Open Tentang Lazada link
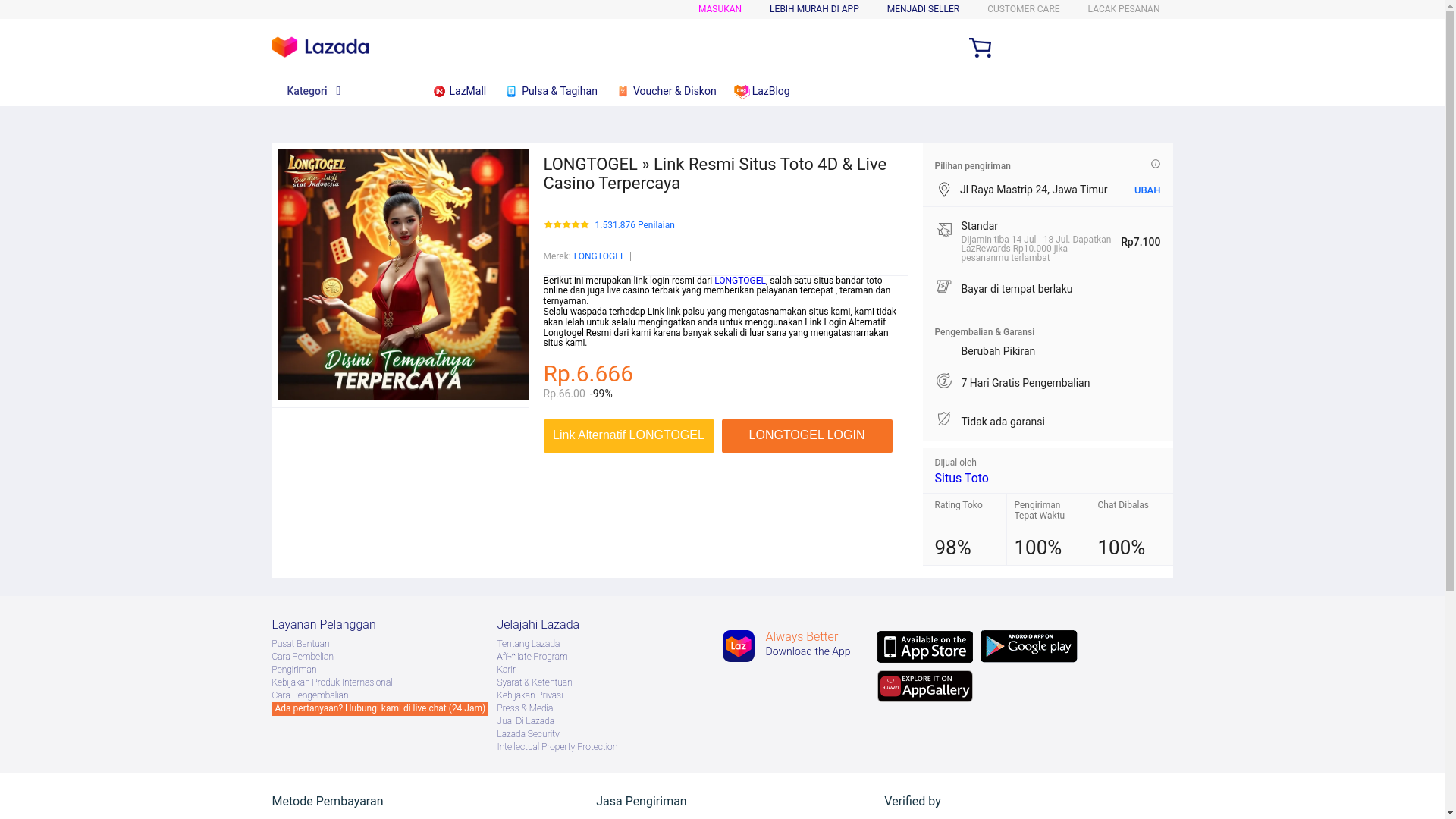Screen dimensions: 1456x819 tap(528, 644)
